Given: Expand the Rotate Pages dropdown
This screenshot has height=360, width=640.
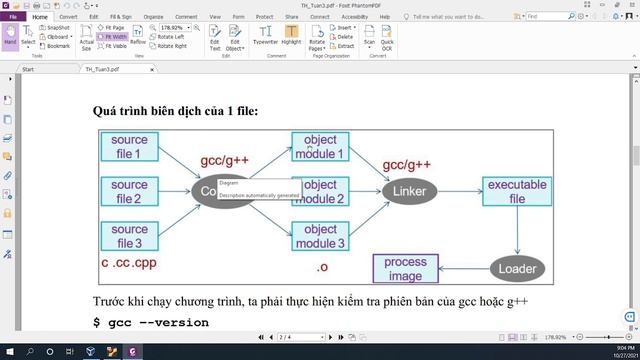Looking at the screenshot, I should (x=324, y=49).
